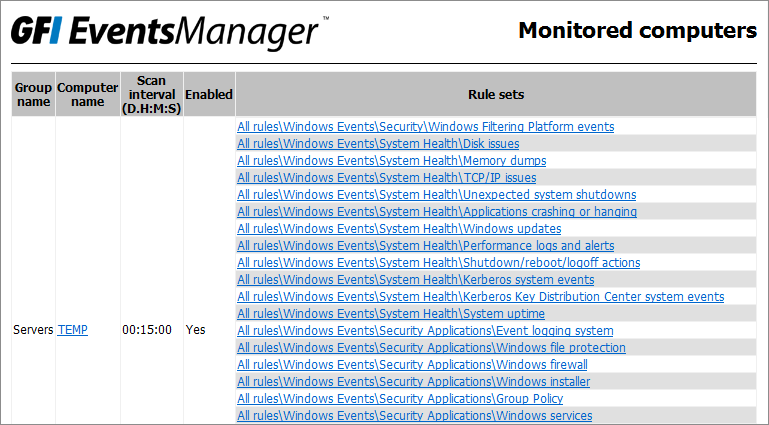769x425 pixels.
Task: Open Performance logs and alerts link
Action: (x=426, y=246)
